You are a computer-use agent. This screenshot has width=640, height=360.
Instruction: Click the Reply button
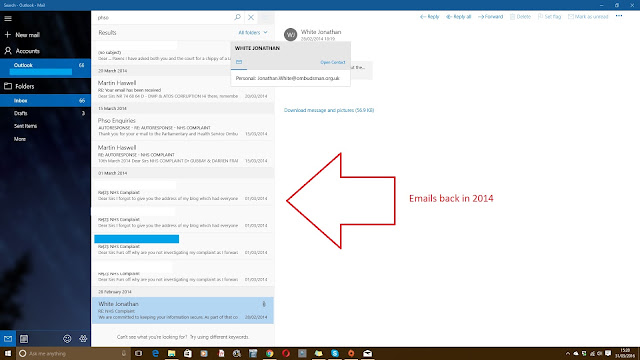click(429, 17)
